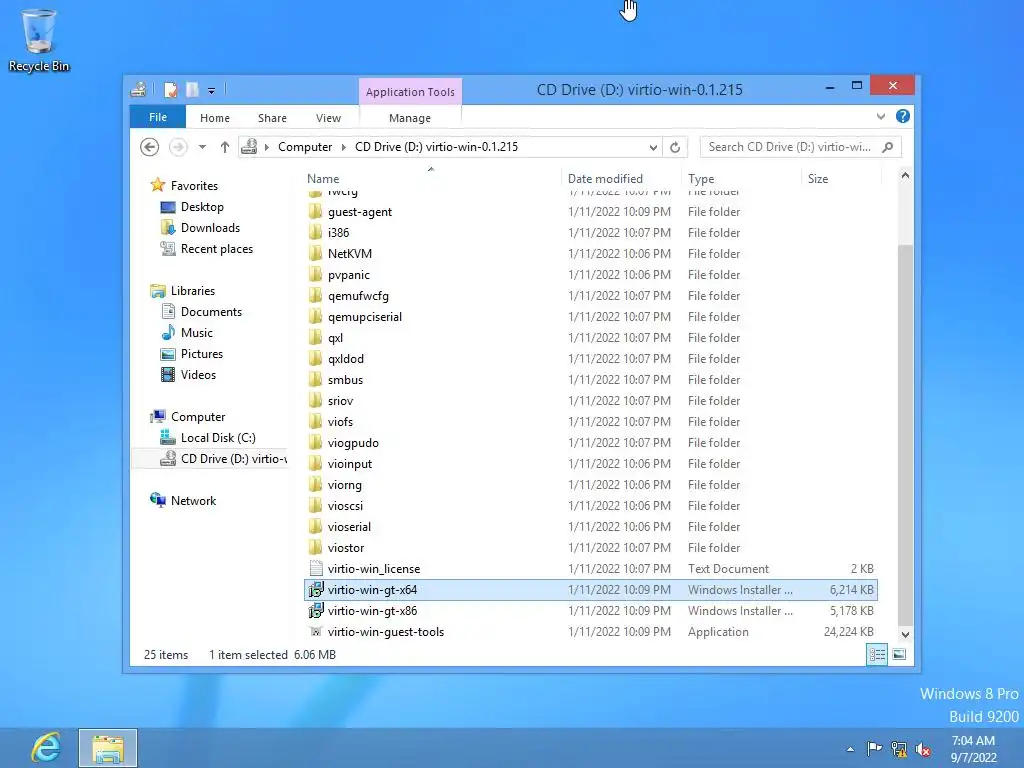Open the Music library

(197, 333)
